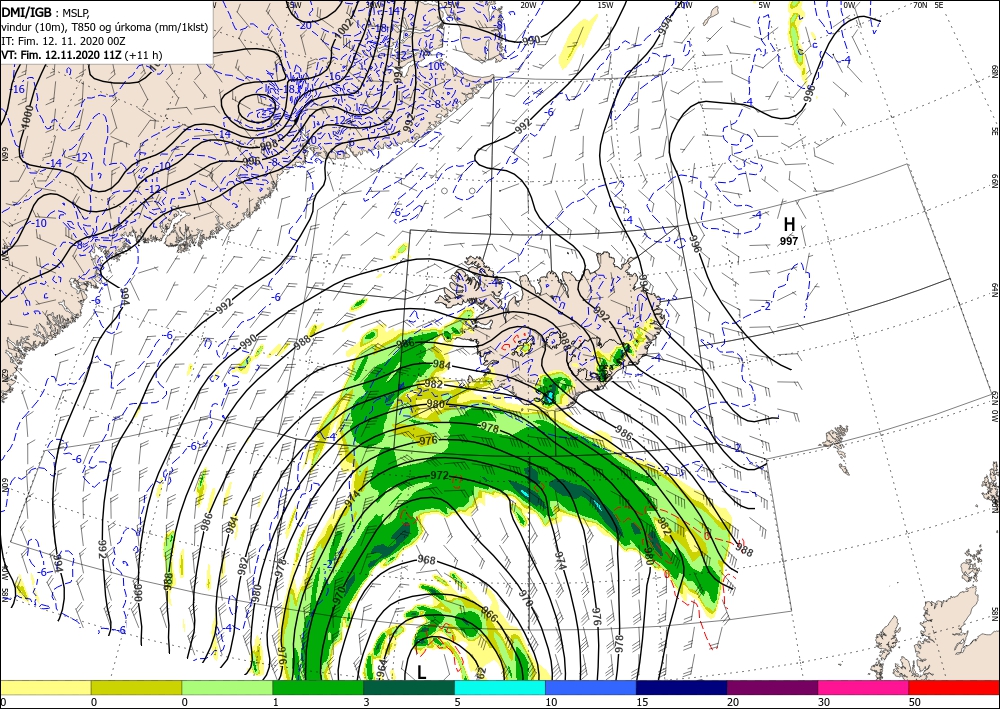Click the navy 15–20 mm legend swatch

pyautogui.click(x=682, y=687)
